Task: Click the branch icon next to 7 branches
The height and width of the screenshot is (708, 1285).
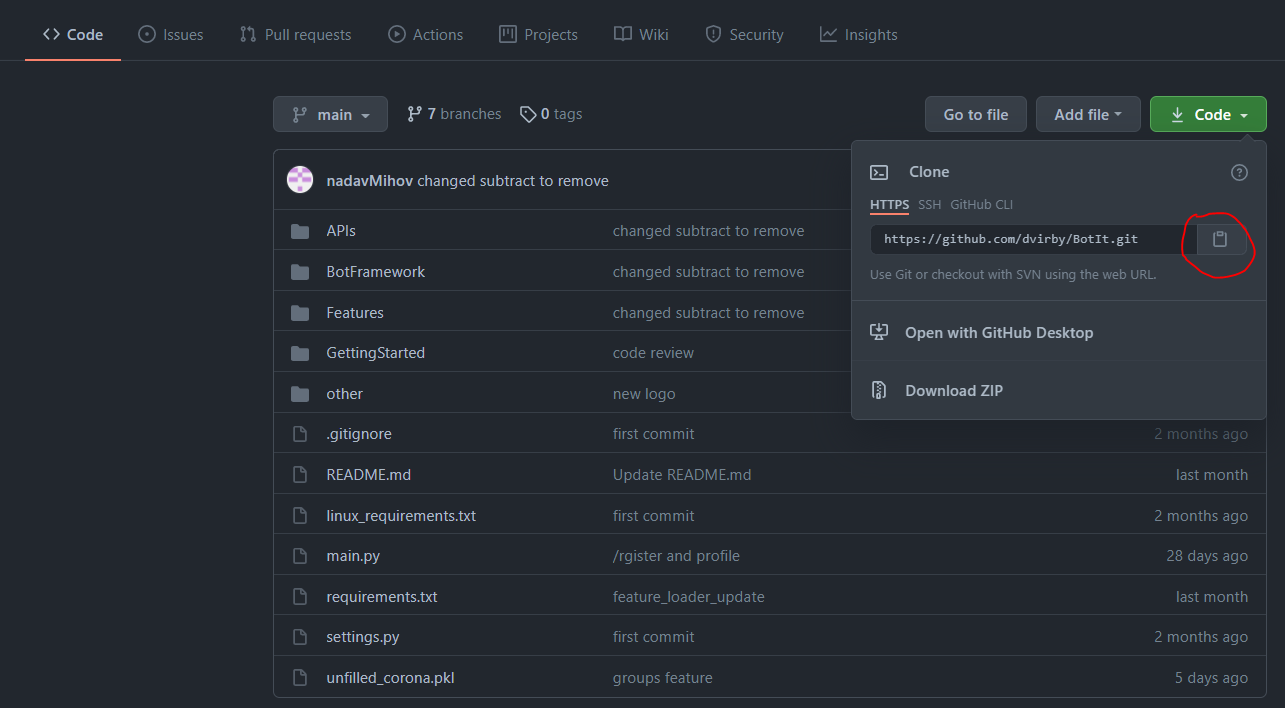Action: [414, 114]
